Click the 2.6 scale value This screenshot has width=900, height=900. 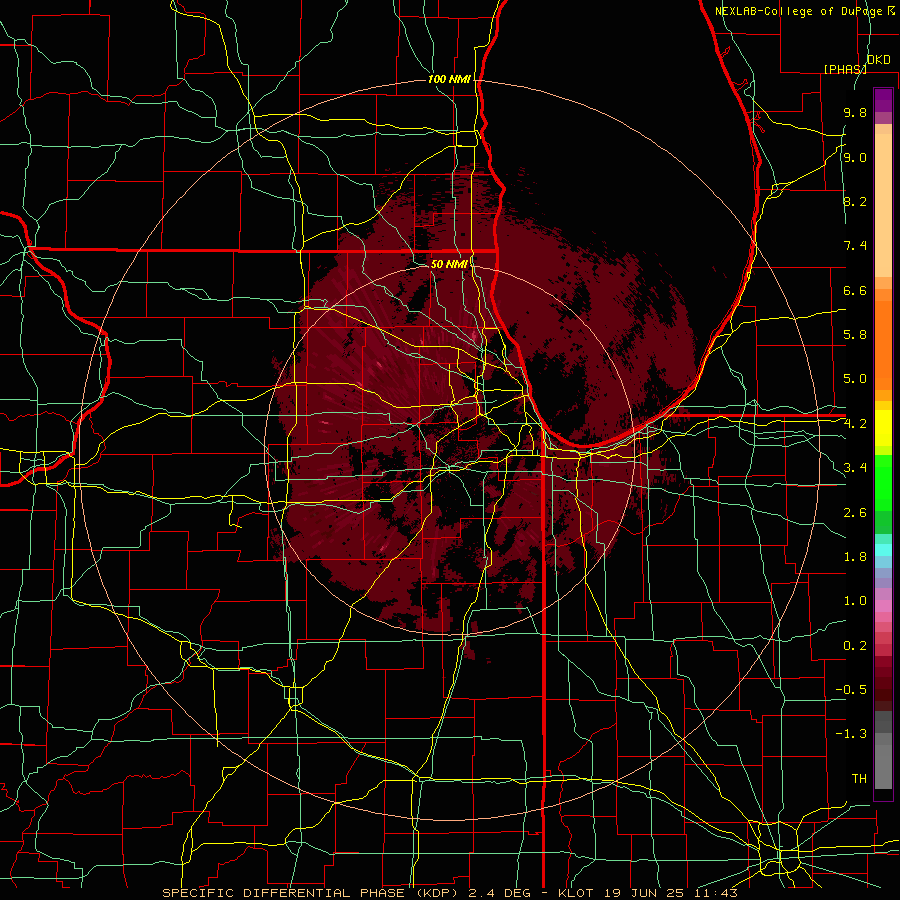[x=855, y=513]
